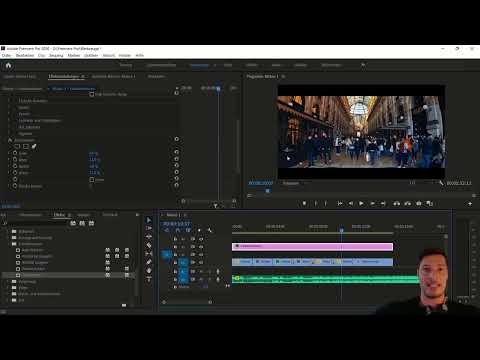Reset the whole Zuschneiden effect
Image resolution: width=480 pixels, height=360 pixels.
pos(177,139)
